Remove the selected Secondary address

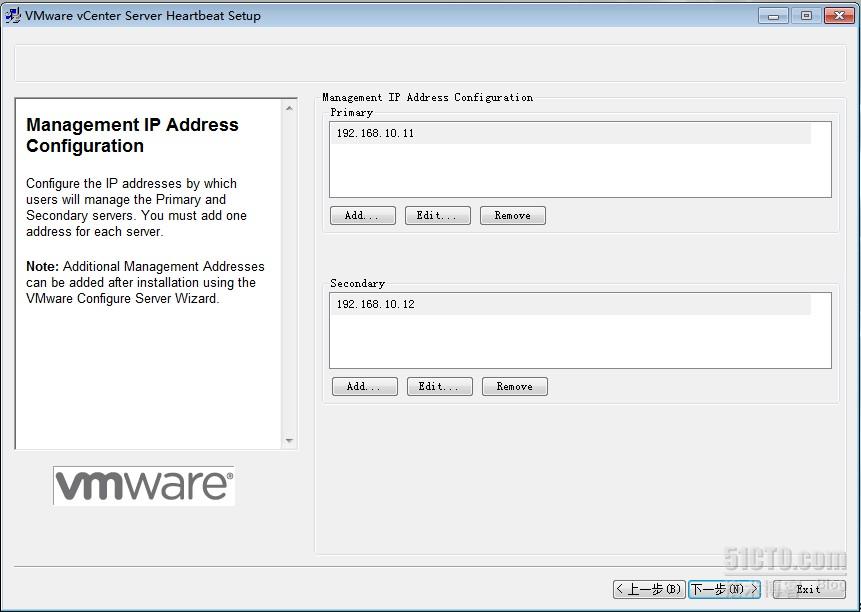click(x=515, y=386)
